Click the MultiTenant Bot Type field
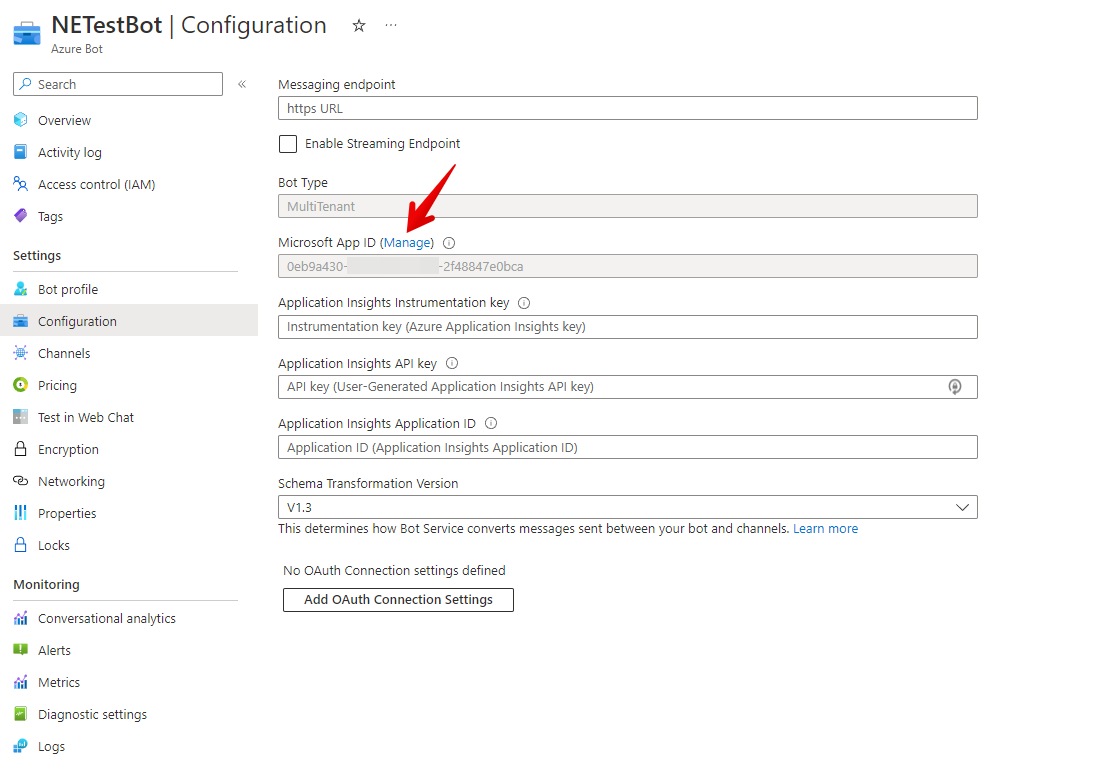This screenshot has height=774, width=1094. point(627,206)
